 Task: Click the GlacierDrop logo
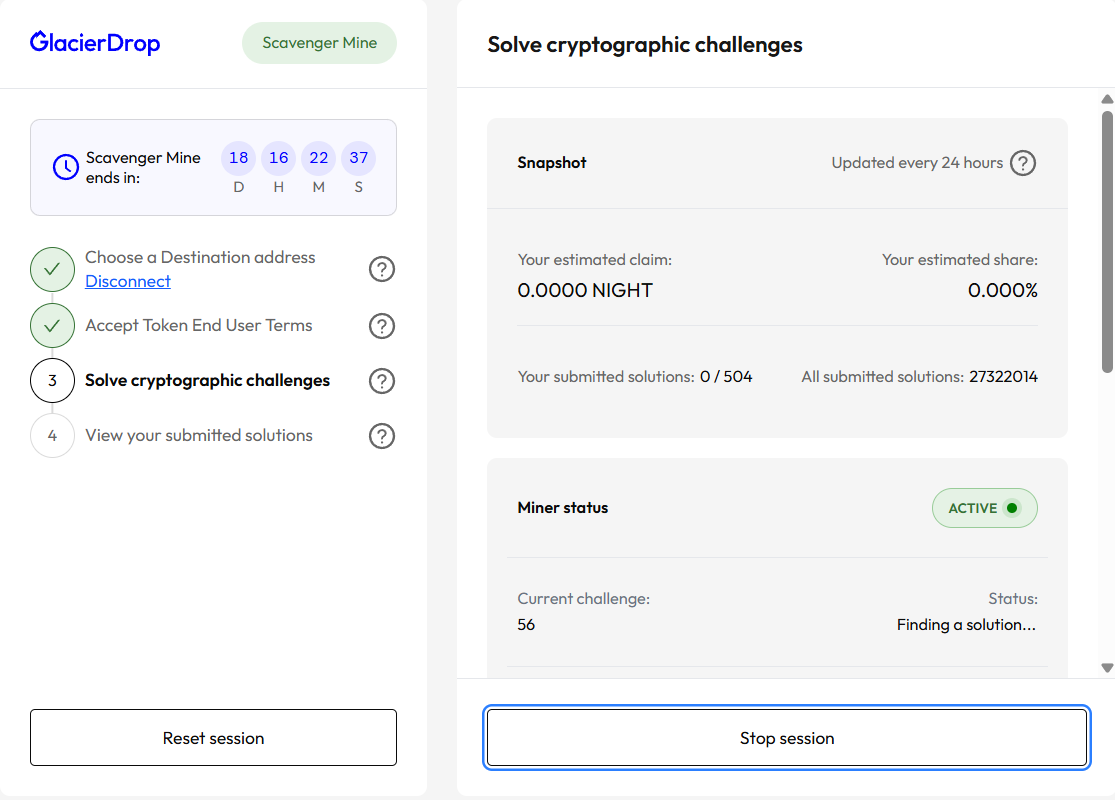[x=95, y=43]
